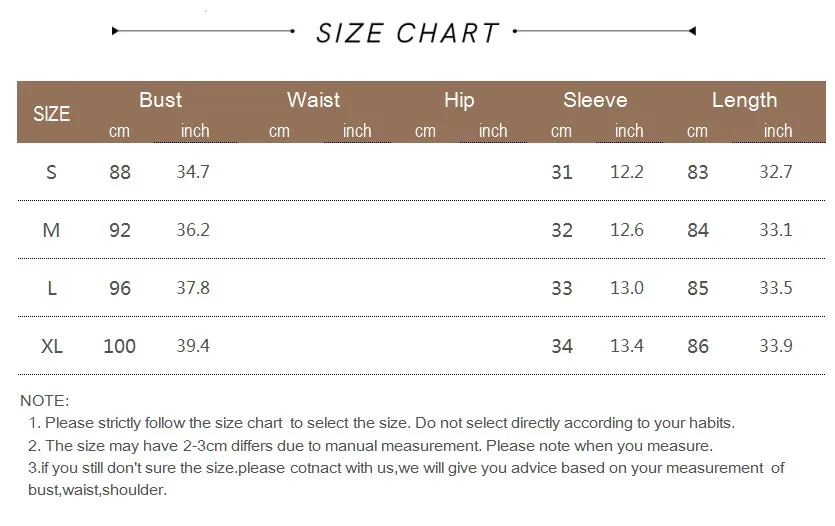
Task: Click the NOTE: heading text
Action: pyautogui.click(x=45, y=400)
